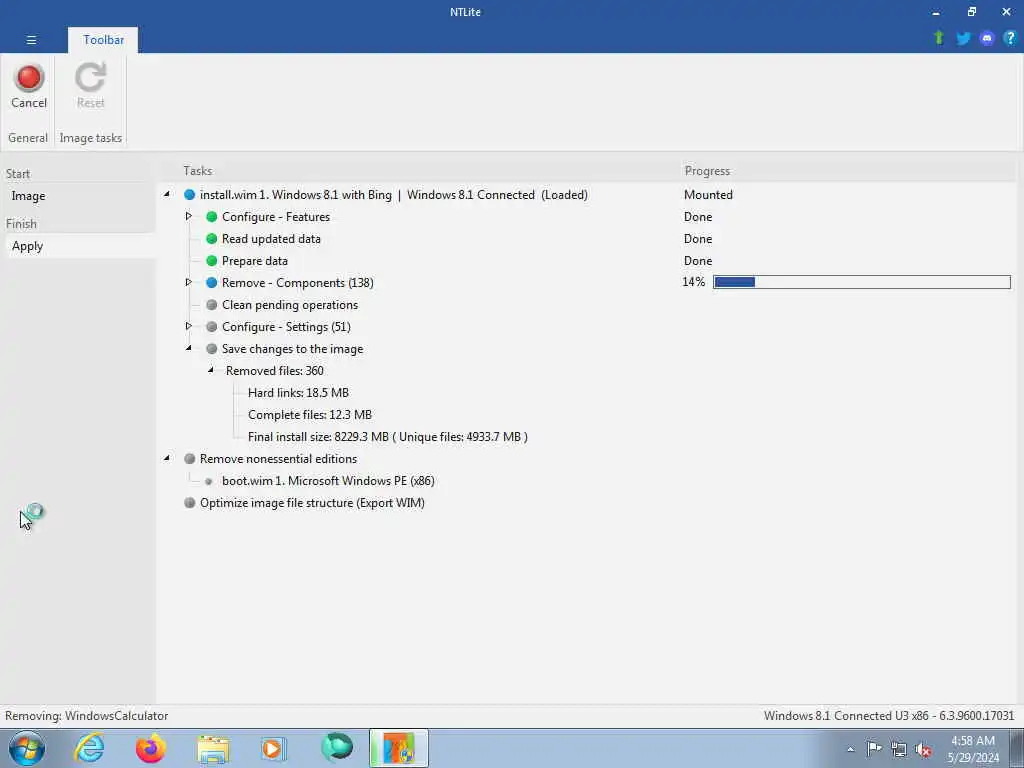Expand Configure - Features node
Screen dimensions: 1024x768
188,216
